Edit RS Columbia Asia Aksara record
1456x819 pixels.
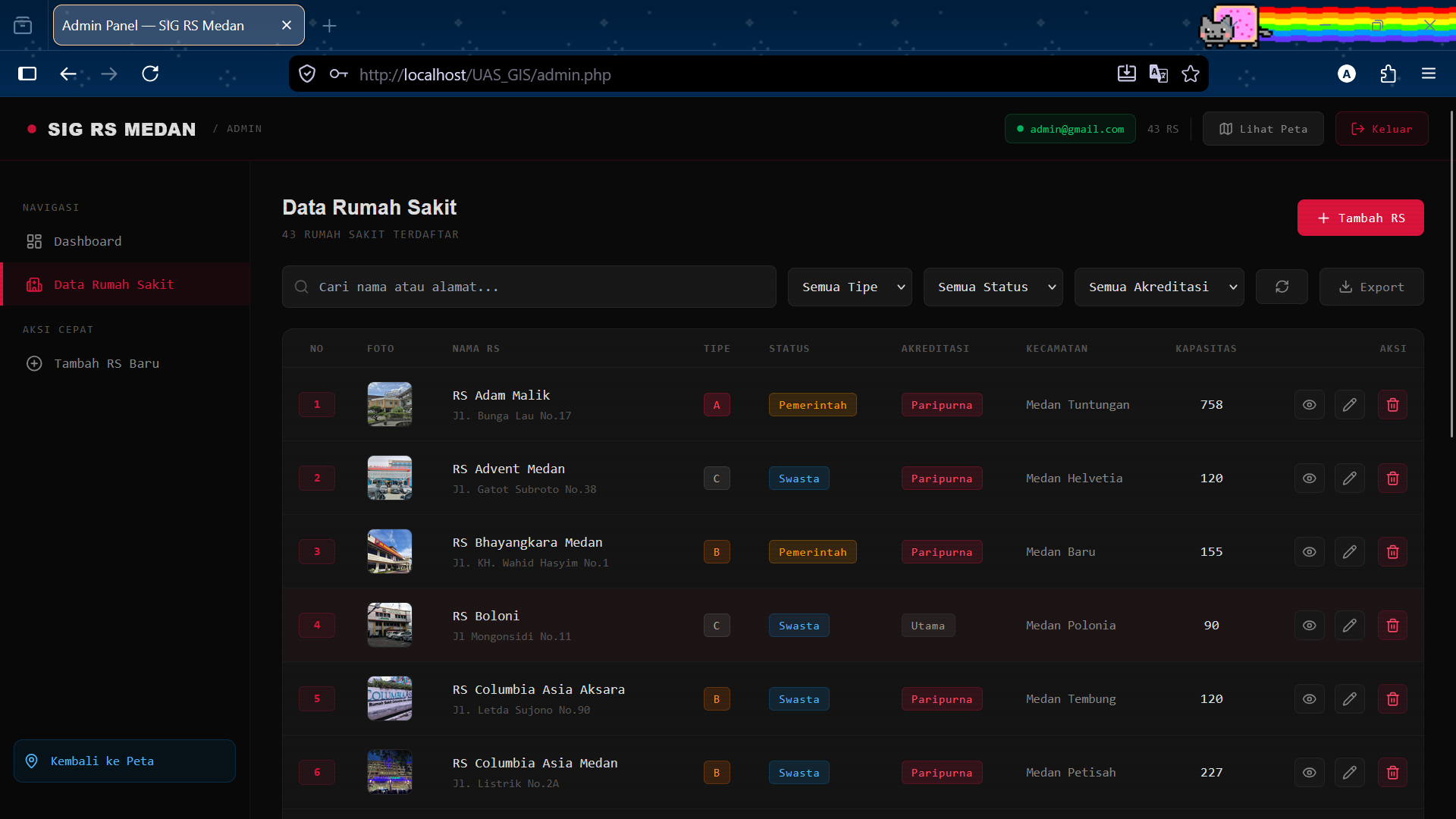(1349, 699)
